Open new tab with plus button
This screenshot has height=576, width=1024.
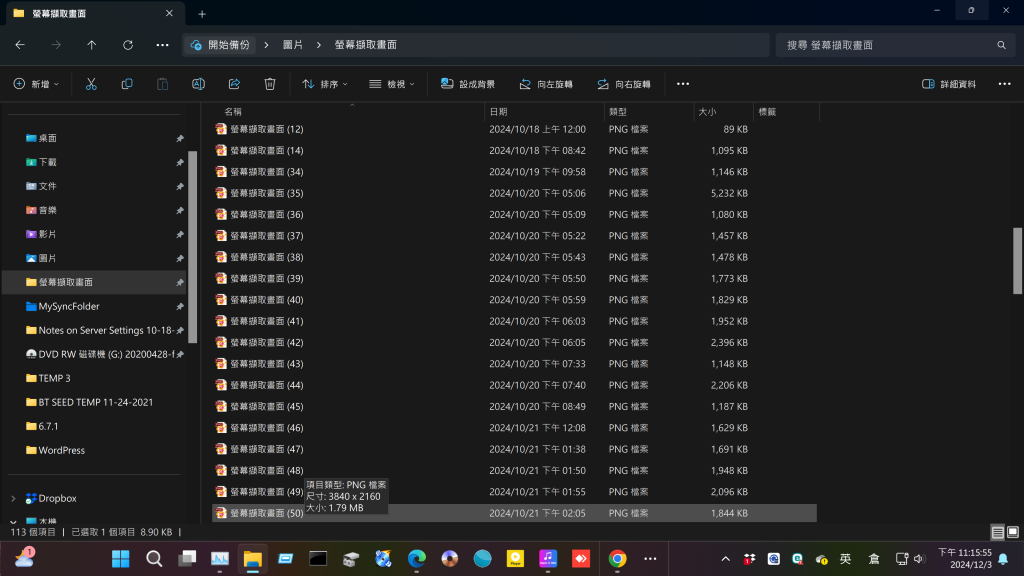[x=202, y=14]
